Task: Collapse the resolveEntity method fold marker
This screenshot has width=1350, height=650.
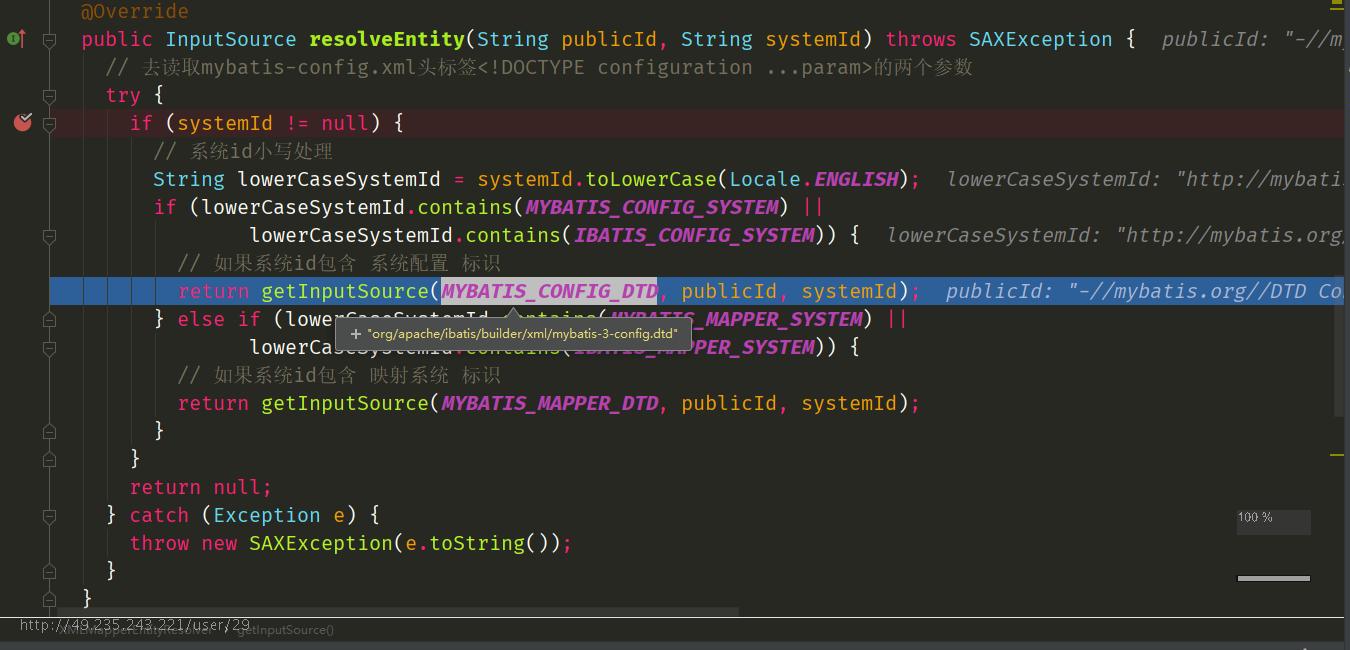Action: point(49,40)
